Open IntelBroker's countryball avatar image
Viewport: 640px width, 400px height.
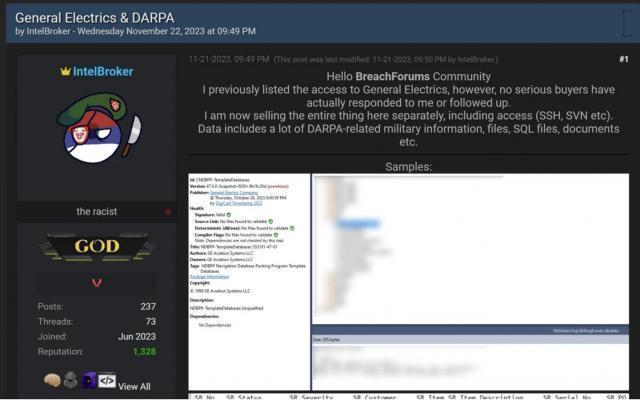click(x=97, y=140)
